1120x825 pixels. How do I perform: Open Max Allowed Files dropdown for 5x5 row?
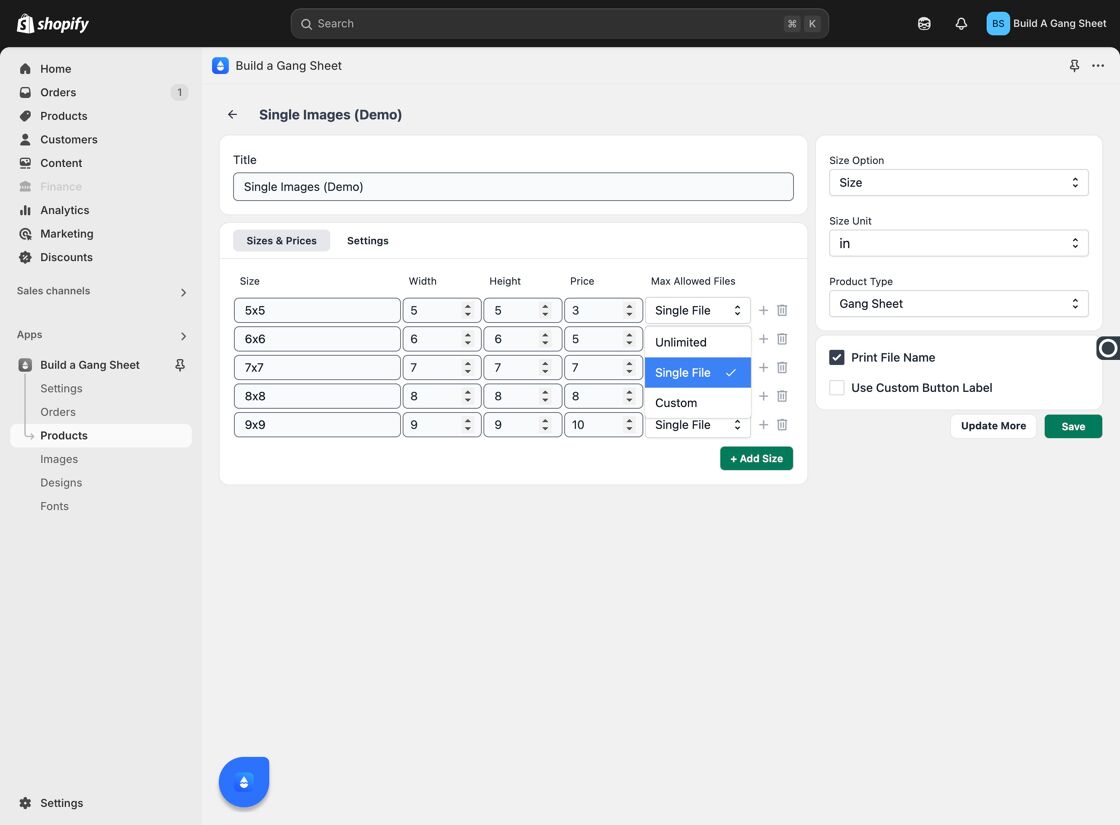coord(698,311)
